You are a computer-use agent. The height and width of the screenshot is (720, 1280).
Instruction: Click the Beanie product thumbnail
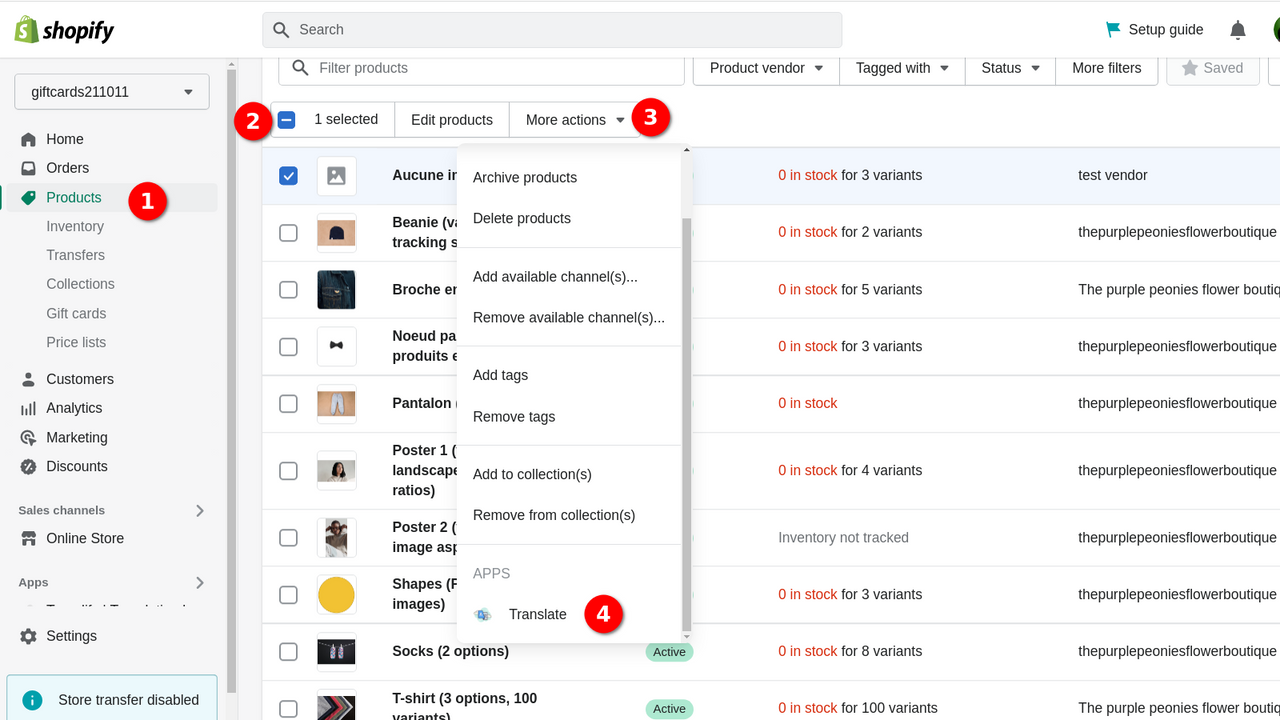point(337,232)
